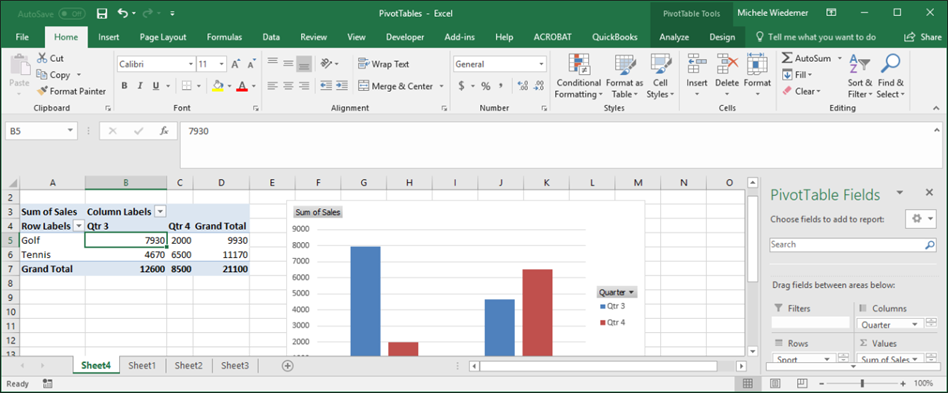Open the Design PivotTable tab
Screen dimensions: 948x393
722,37
